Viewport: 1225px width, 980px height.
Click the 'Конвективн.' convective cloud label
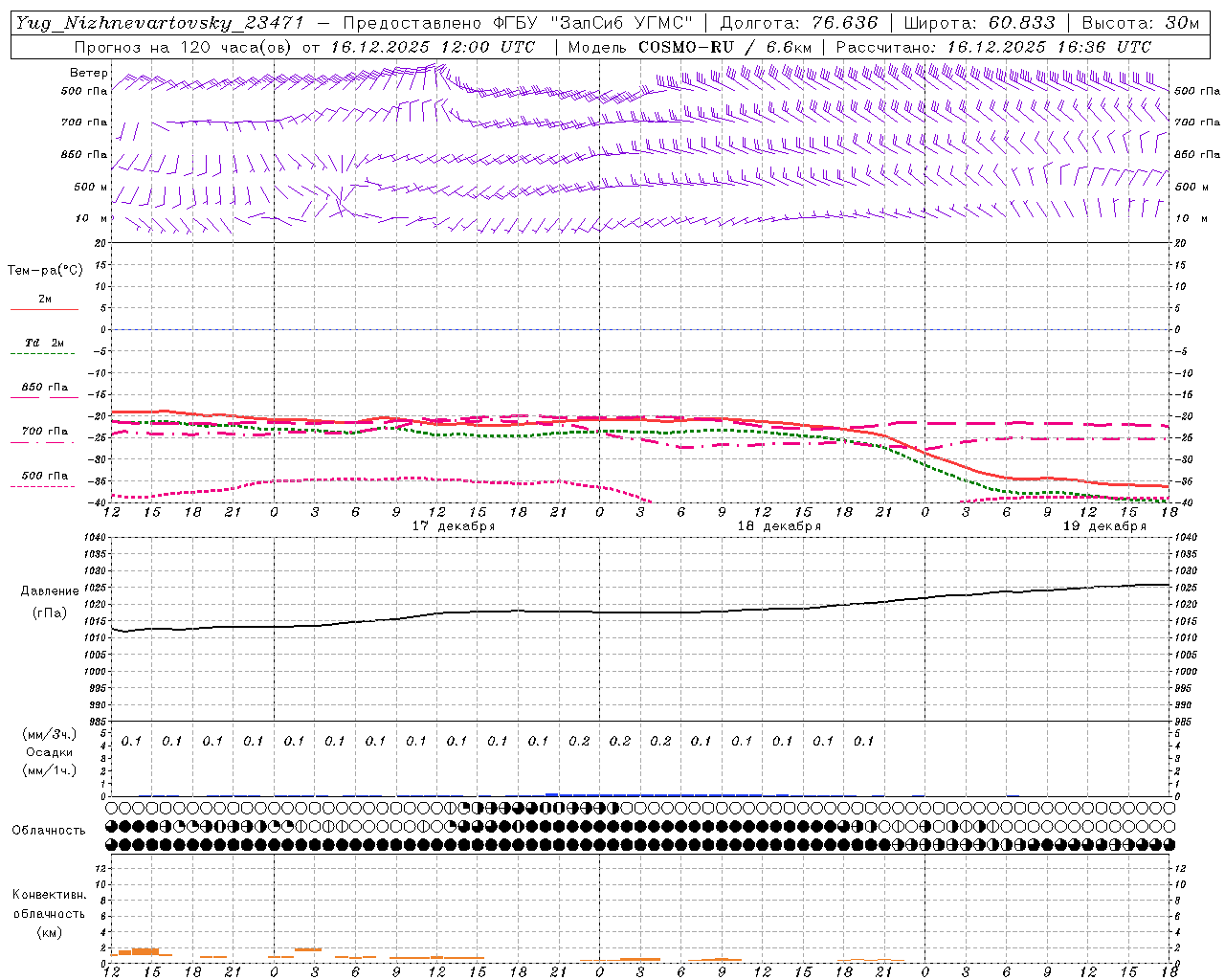(49, 895)
